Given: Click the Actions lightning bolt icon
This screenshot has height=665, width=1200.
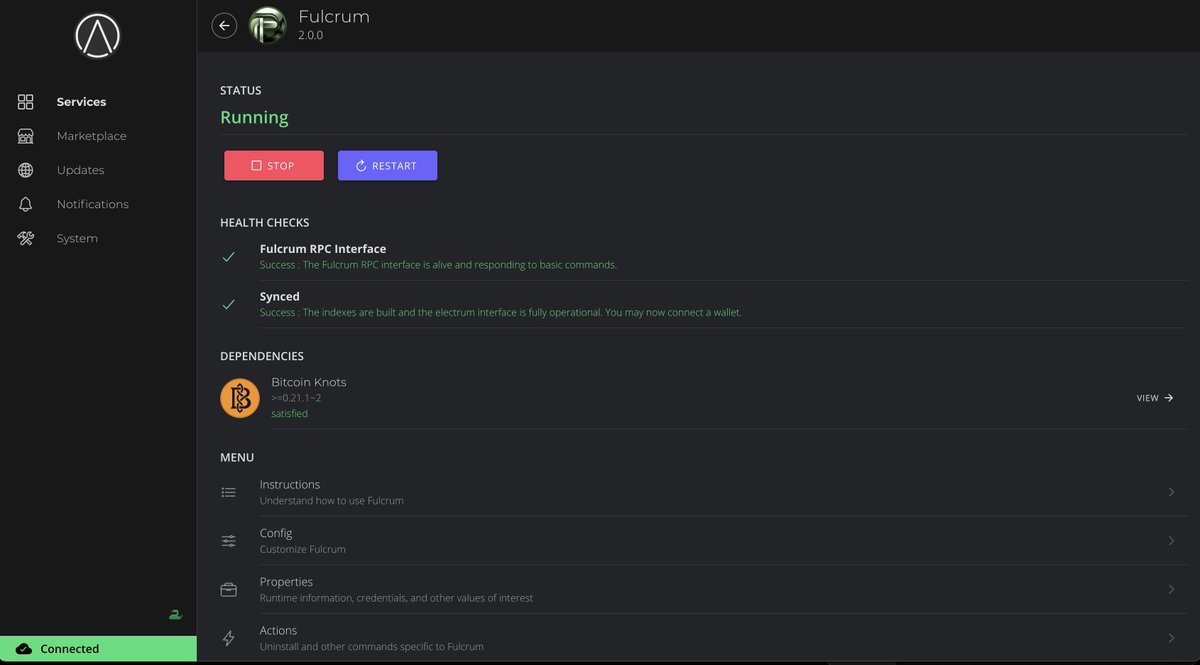Looking at the screenshot, I should click(x=229, y=638).
